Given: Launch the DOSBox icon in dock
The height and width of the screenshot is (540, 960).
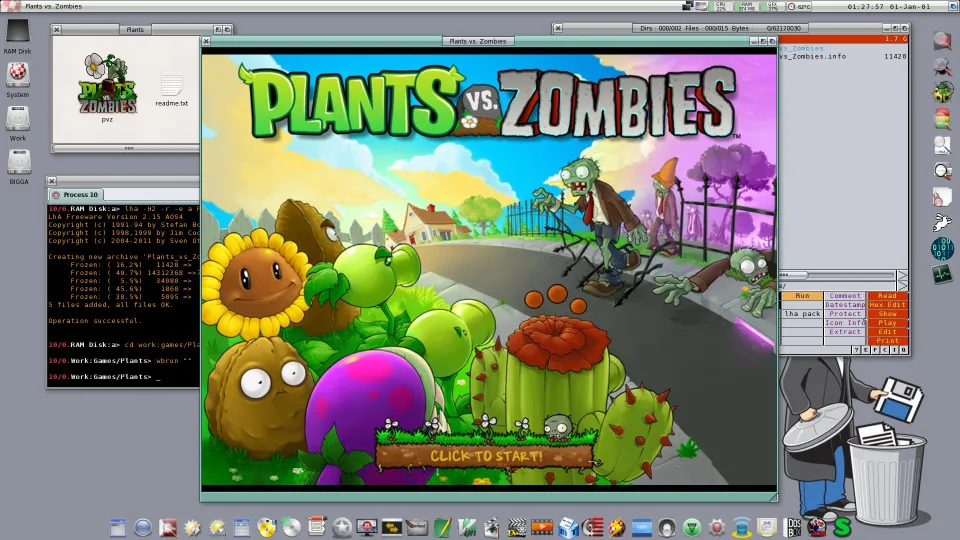Looking at the screenshot, I should coord(792,527).
